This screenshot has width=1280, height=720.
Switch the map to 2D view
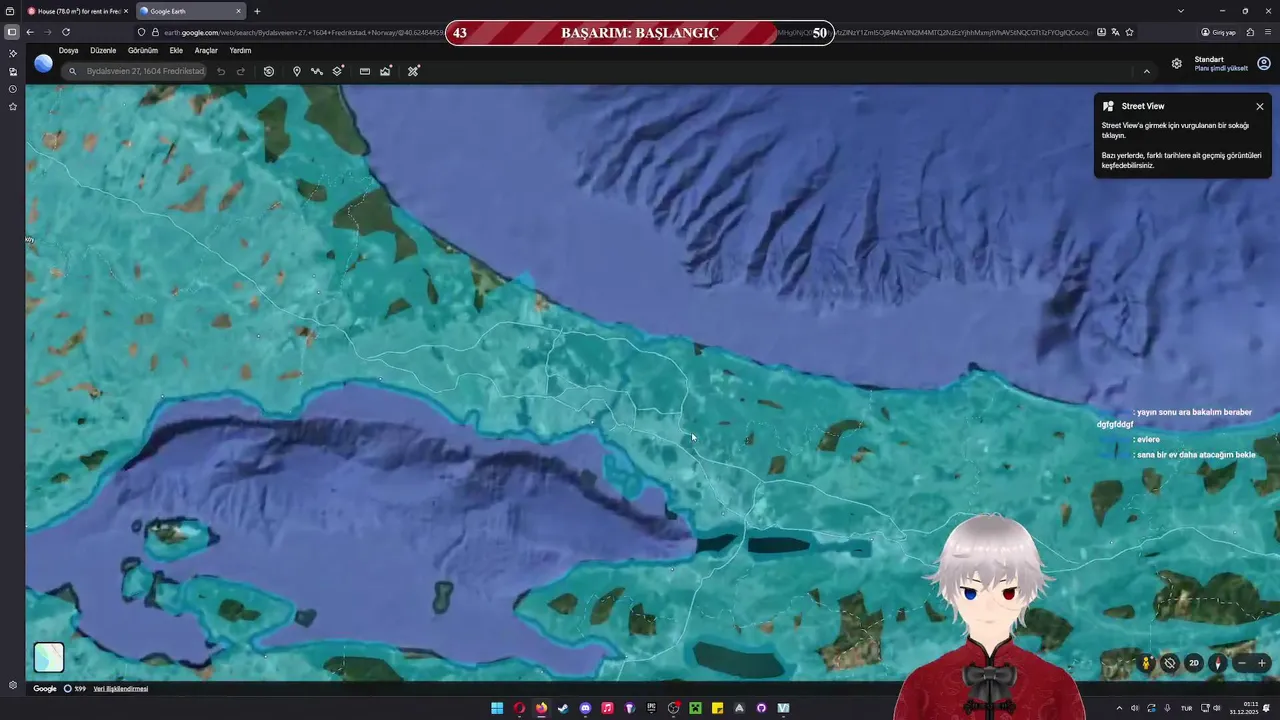pyautogui.click(x=1193, y=663)
